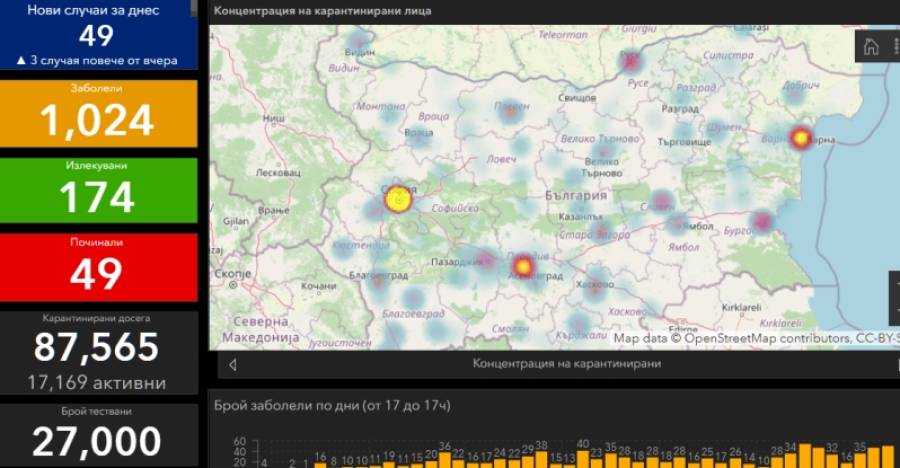The width and height of the screenshot is (900, 468).
Task: Select the chart bar labeled 36
Action: tap(445, 458)
